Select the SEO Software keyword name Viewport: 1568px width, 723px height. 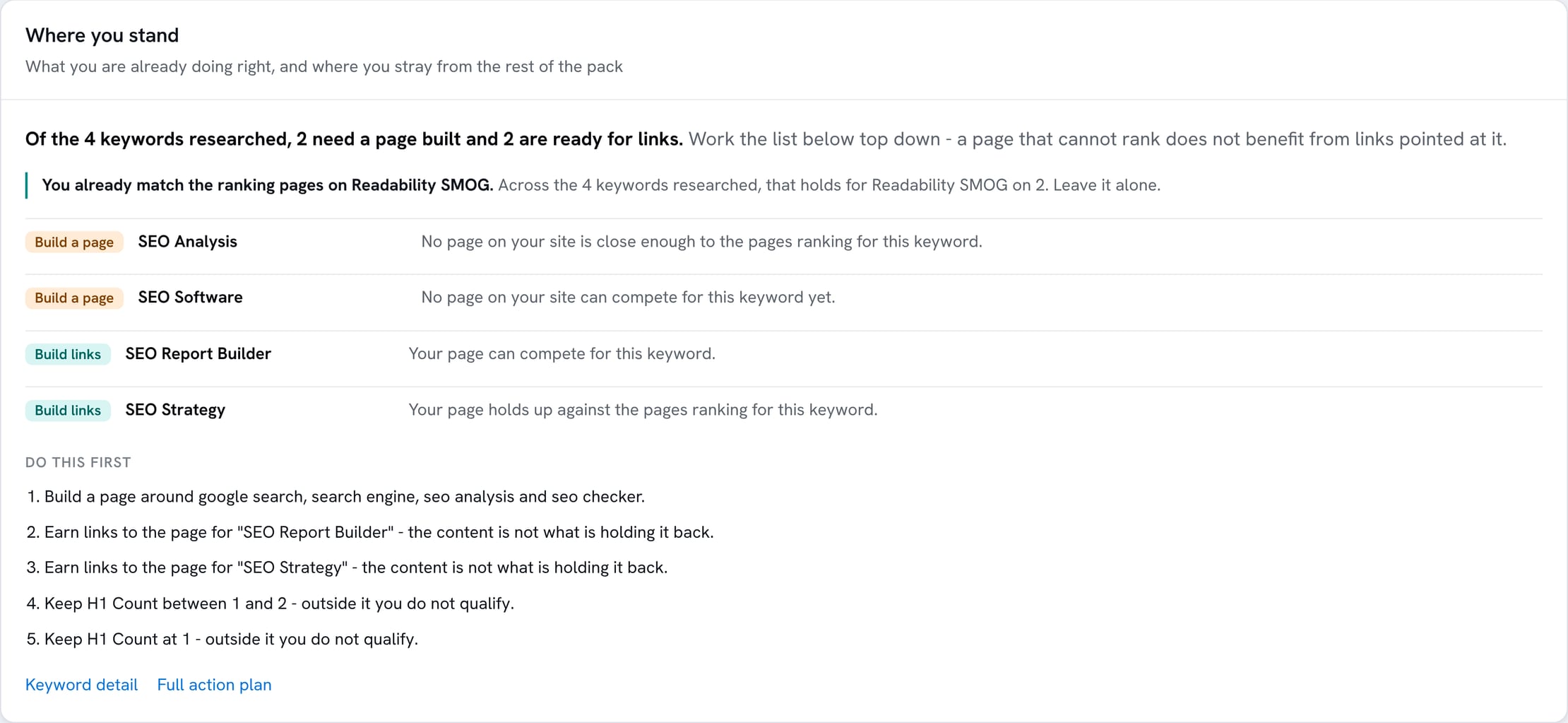pos(190,297)
